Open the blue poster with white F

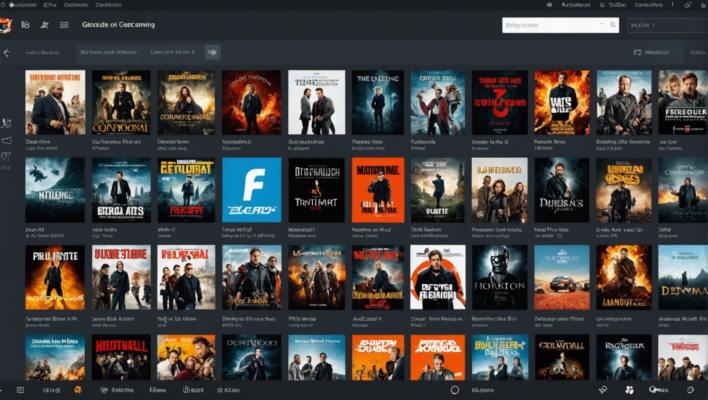tap(252, 190)
